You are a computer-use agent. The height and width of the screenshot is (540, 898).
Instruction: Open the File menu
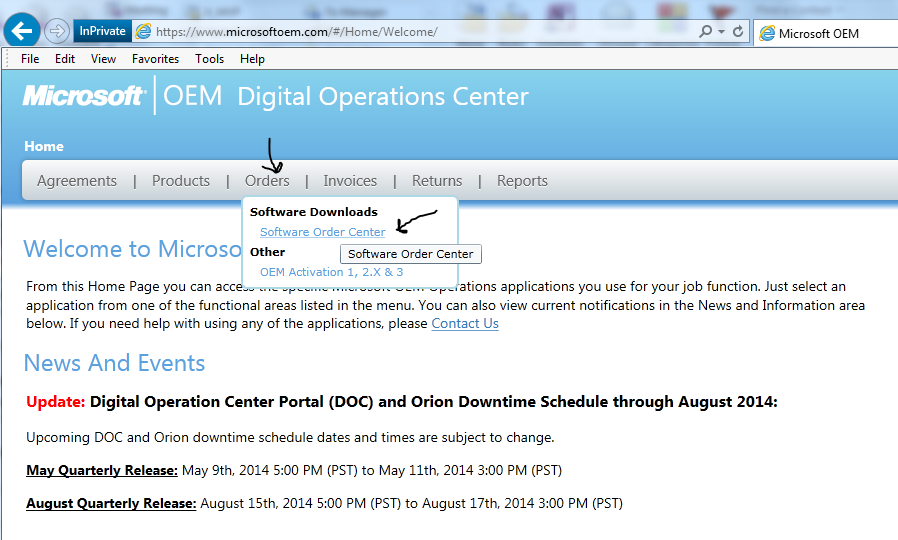click(30, 59)
